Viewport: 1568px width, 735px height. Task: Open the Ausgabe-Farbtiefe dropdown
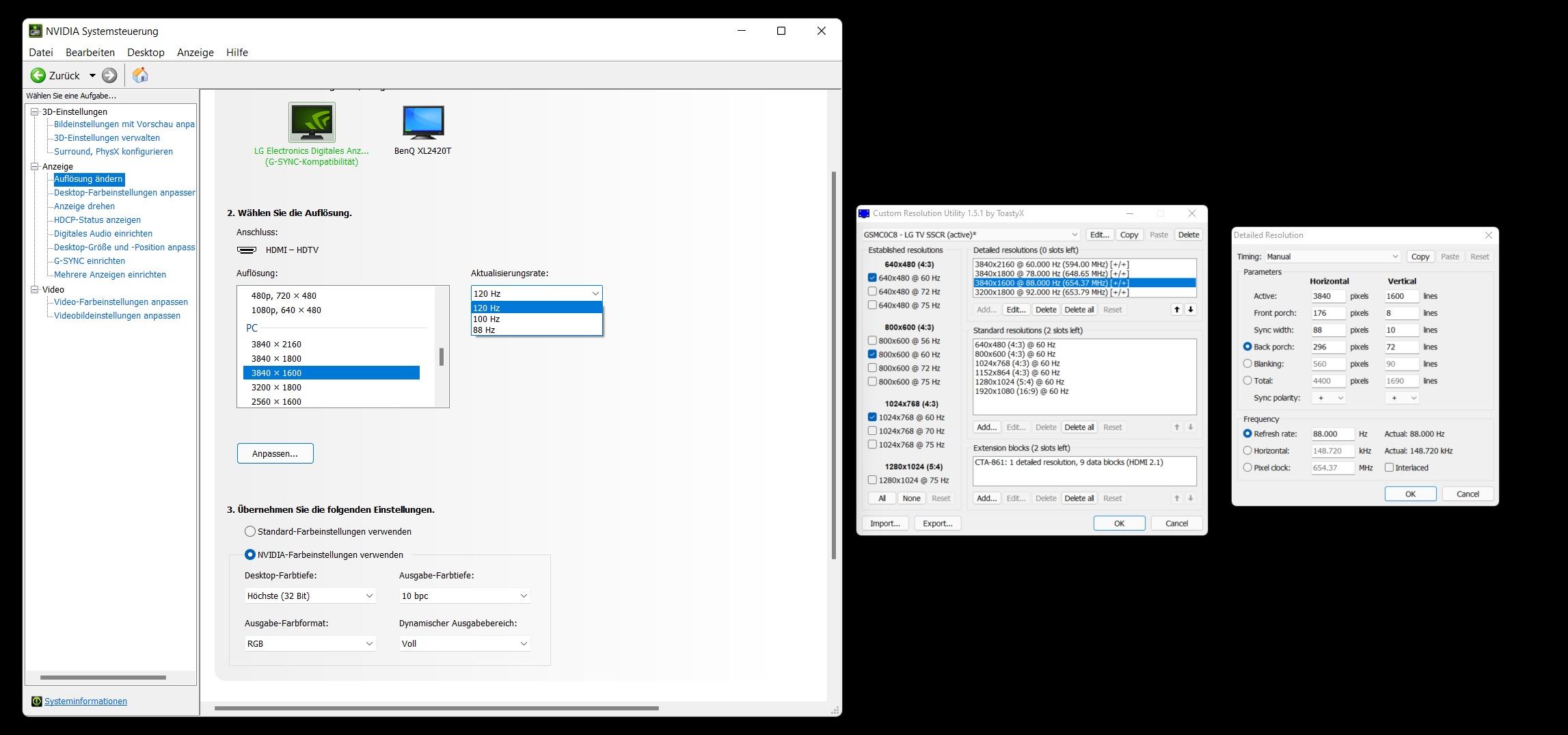[465, 596]
